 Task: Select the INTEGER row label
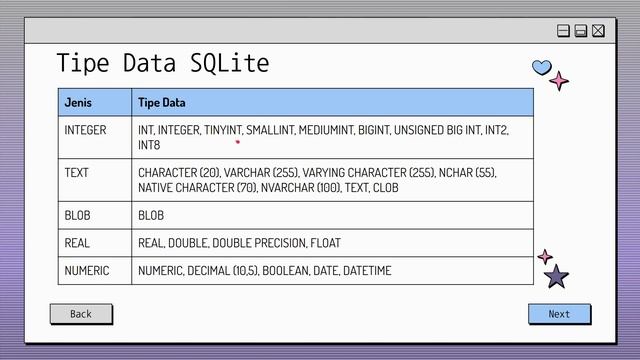pos(85,130)
